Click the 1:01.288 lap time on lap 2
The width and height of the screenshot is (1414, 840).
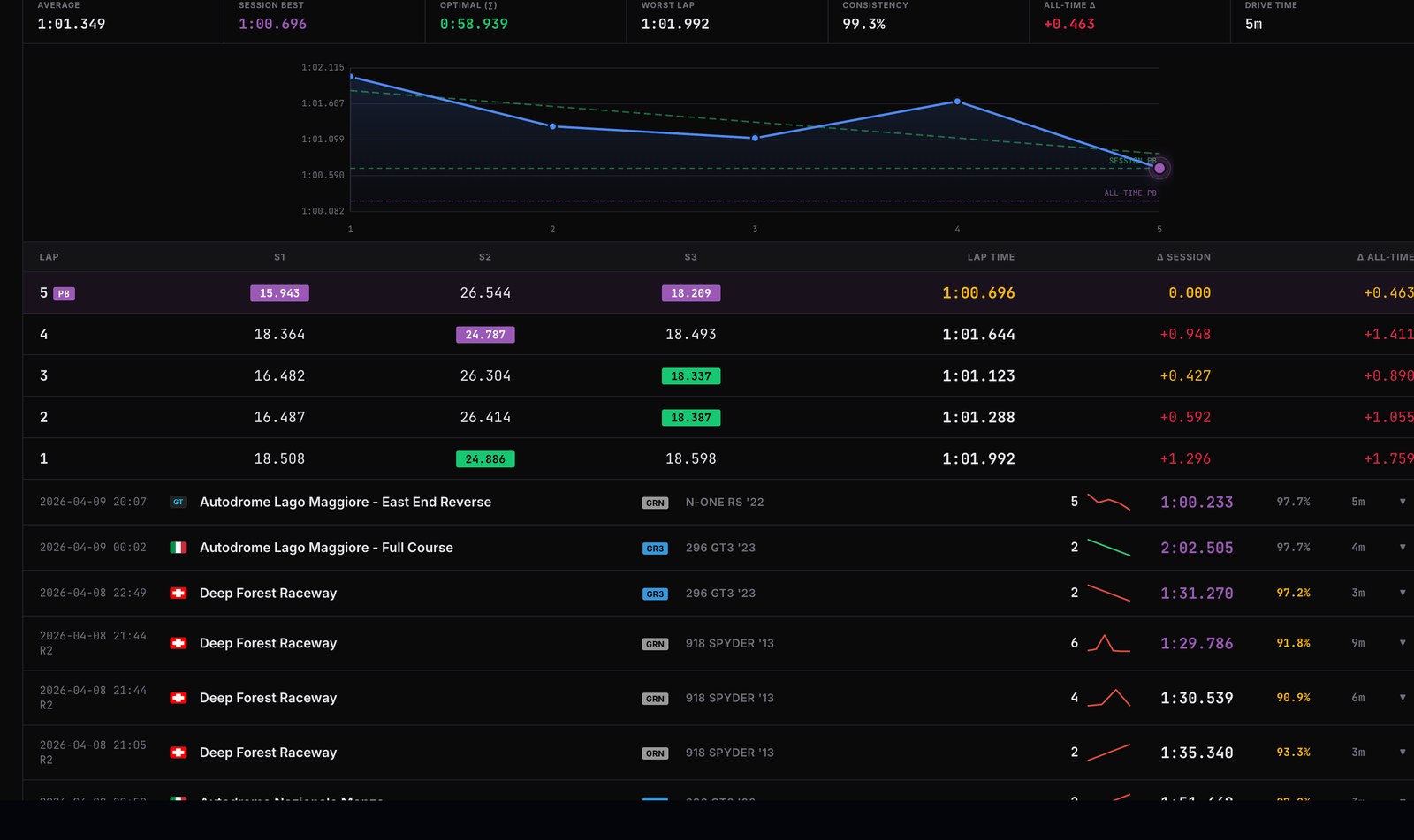[x=978, y=418]
